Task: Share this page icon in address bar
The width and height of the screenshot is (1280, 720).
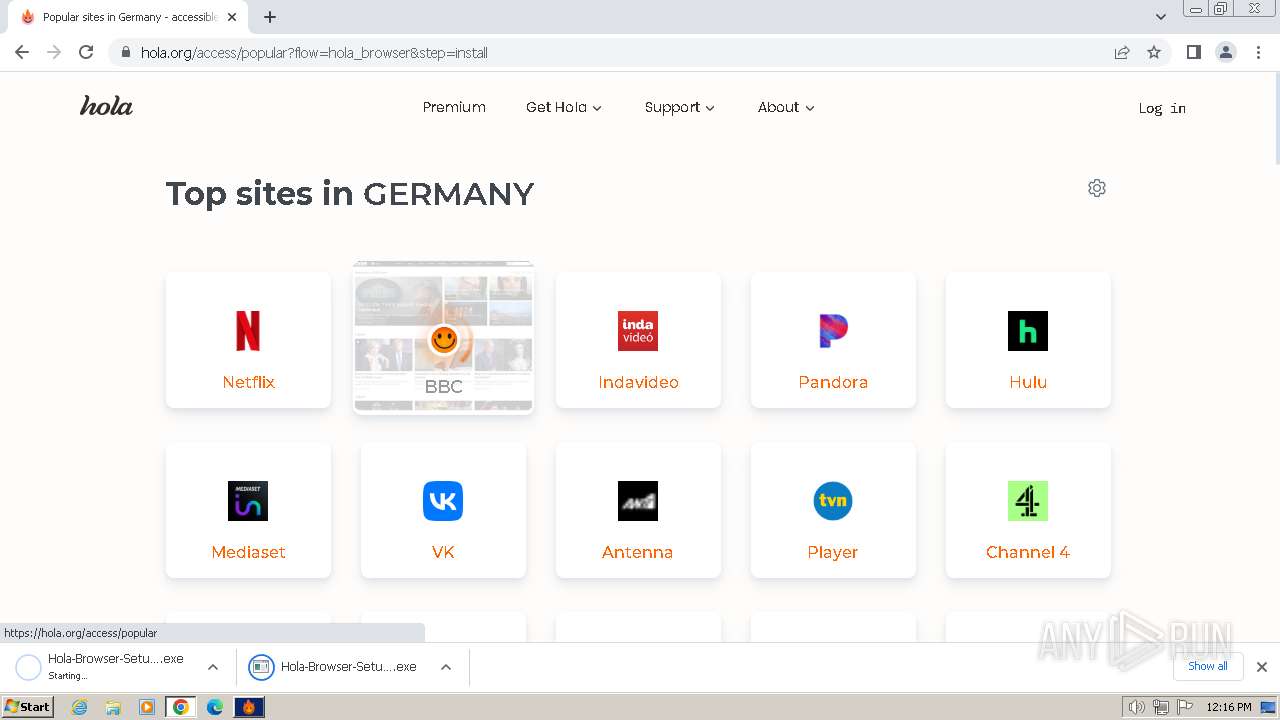Action: coord(1122,52)
